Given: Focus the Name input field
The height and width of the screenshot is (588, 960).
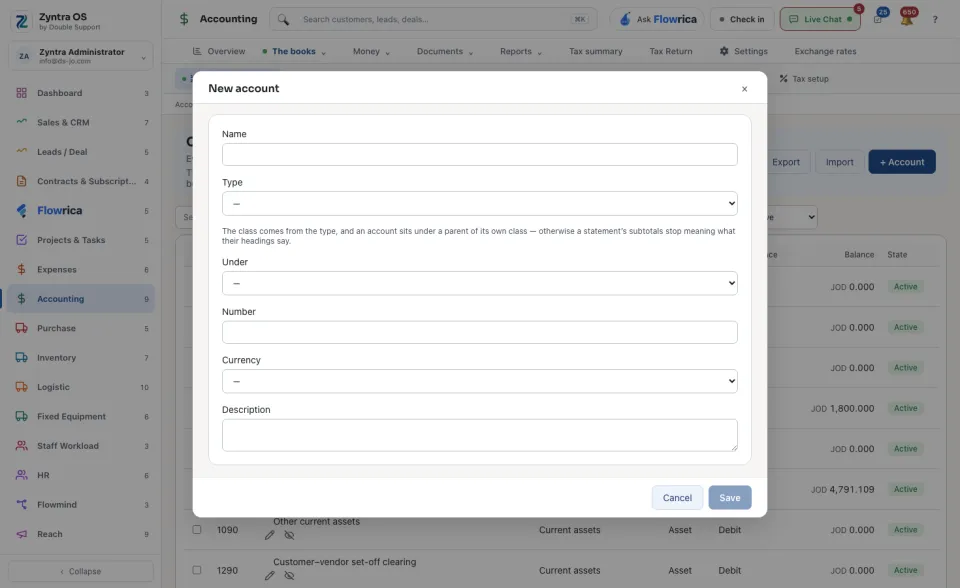Looking at the screenshot, I should point(479,154).
